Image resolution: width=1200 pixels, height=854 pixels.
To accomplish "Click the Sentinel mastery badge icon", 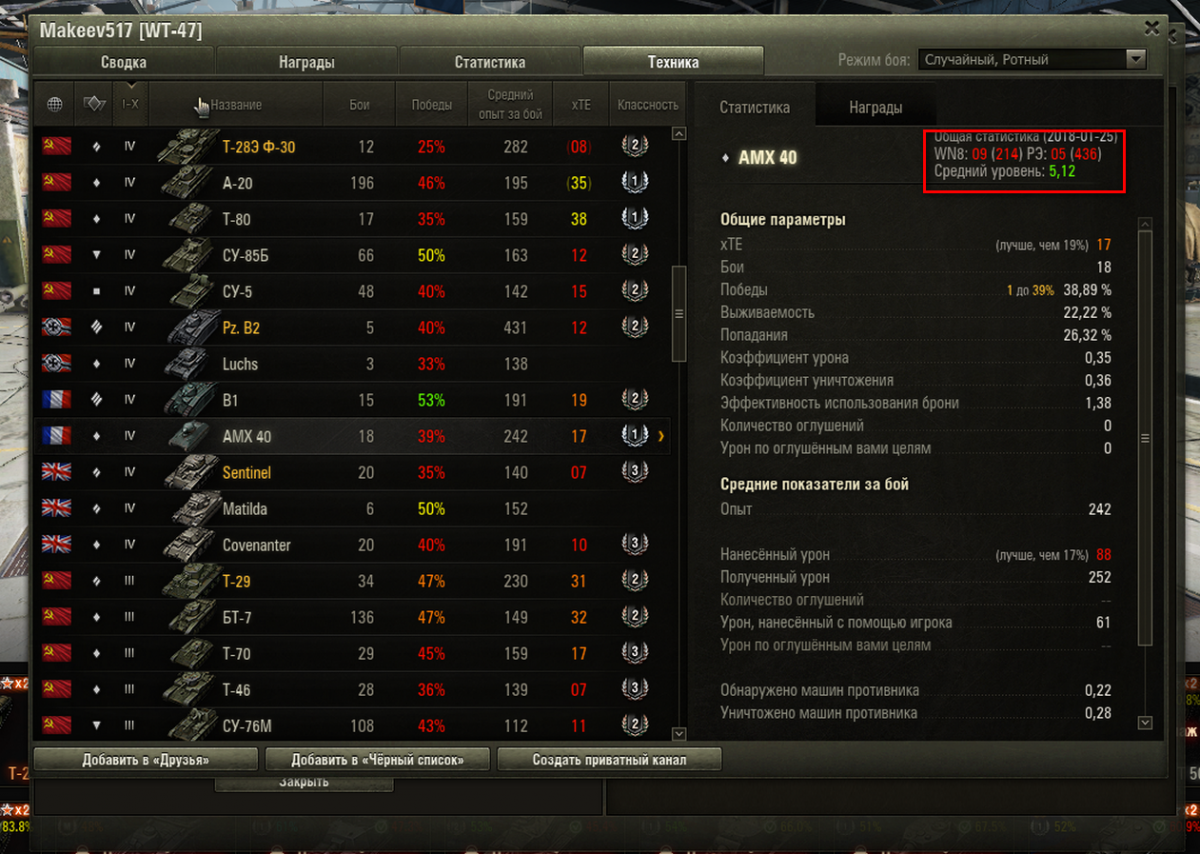I will (633, 472).
